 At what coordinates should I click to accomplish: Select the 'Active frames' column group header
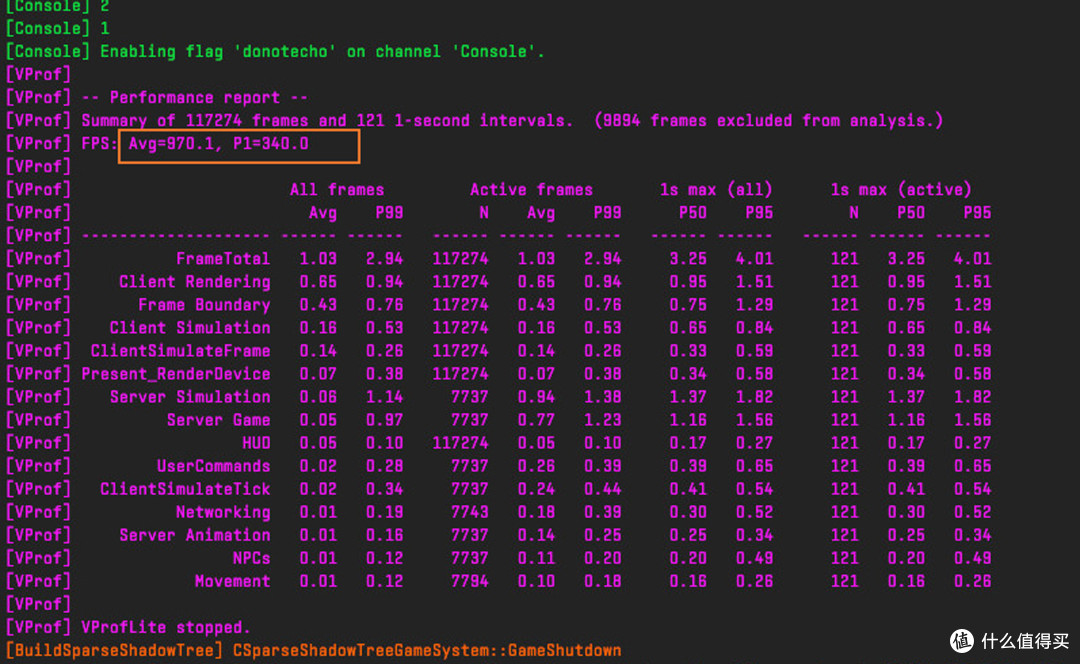pos(531,190)
